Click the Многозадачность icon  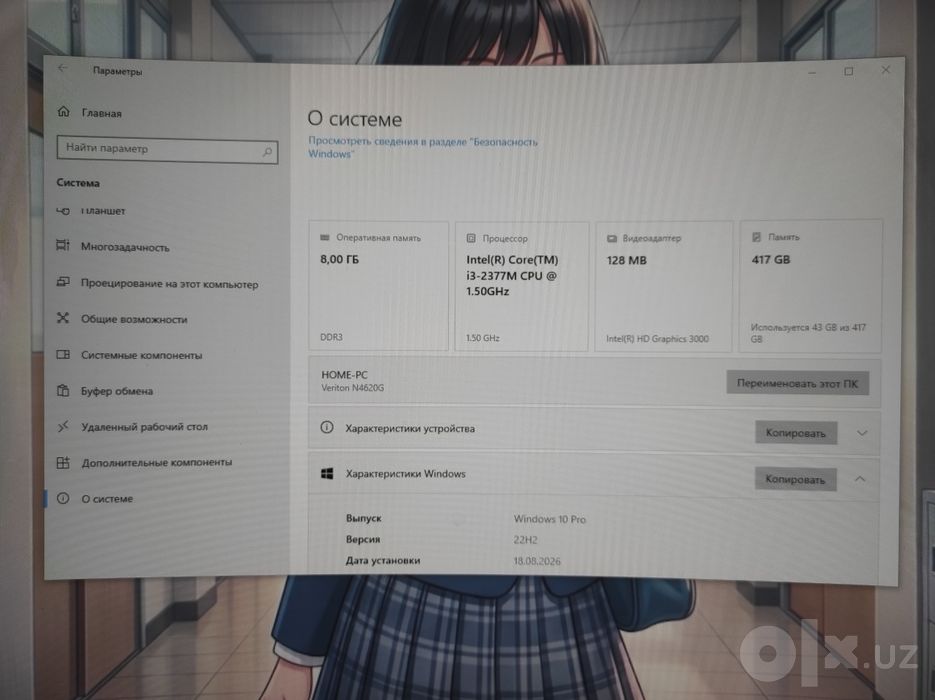point(63,245)
